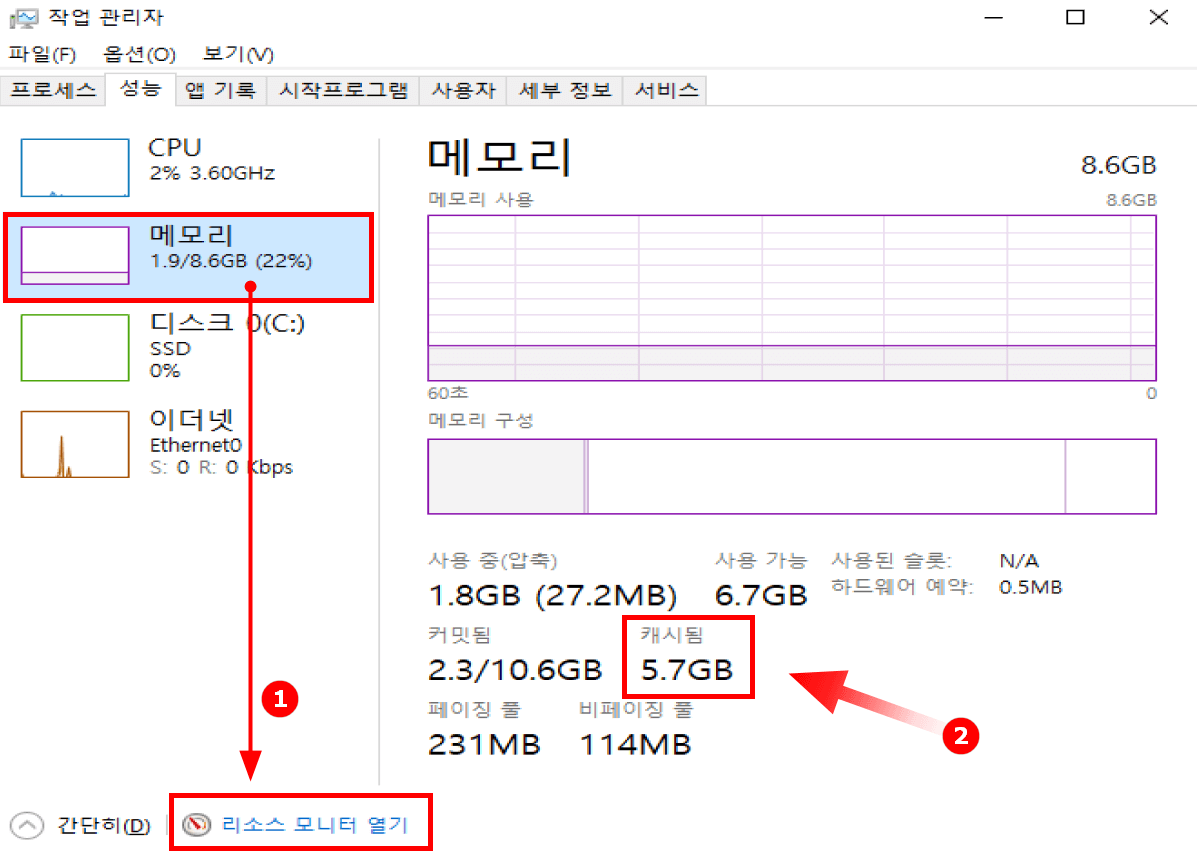1197x857 pixels.
Task: Click the 1.8GB (27.2MB) in-use value
Action: 553,595
